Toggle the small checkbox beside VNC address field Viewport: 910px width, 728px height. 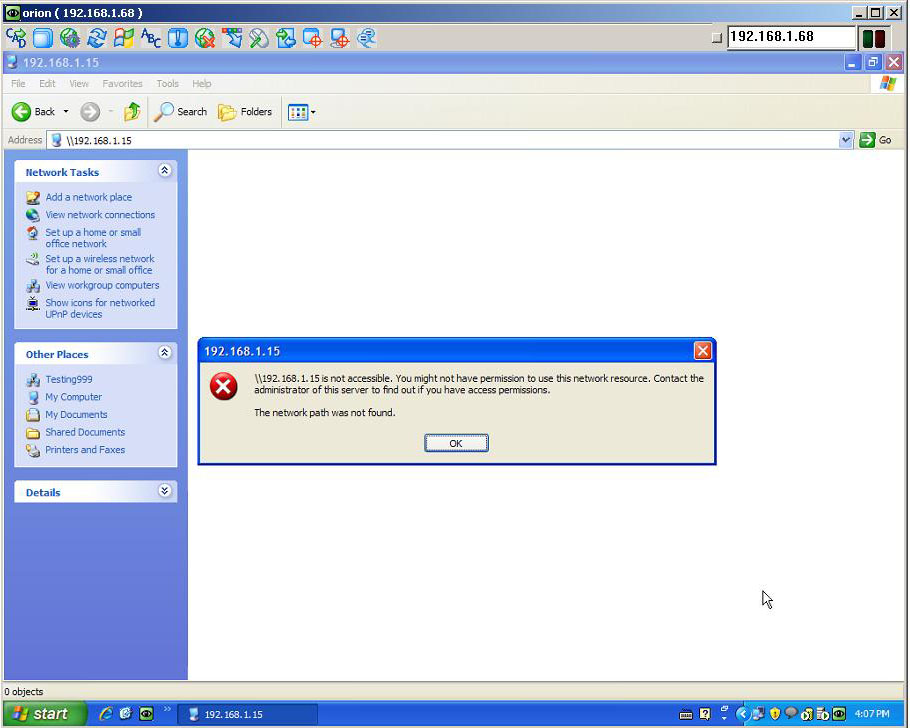coord(717,38)
